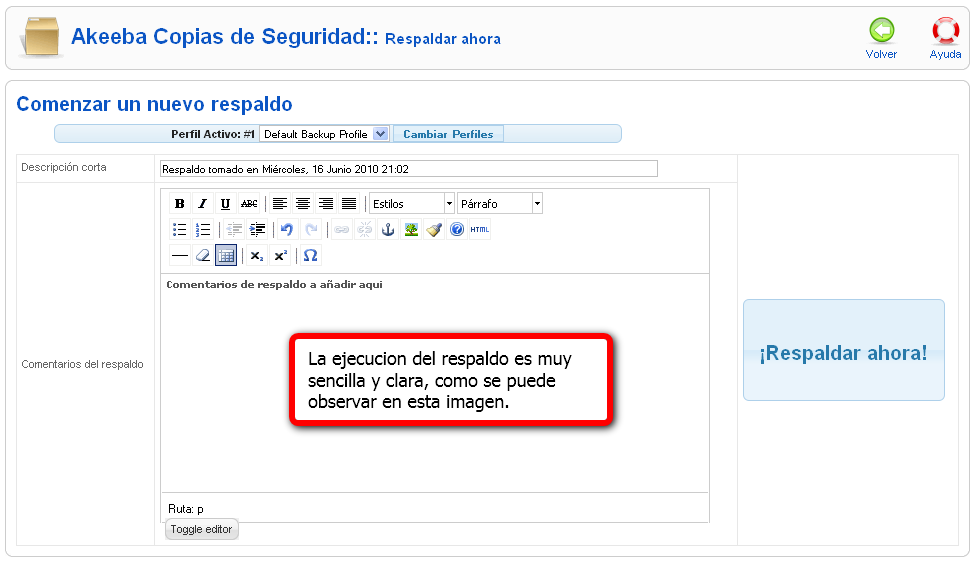The height and width of the screenshot is (562, 976).
Task: Toggle underline formatting in editor
Action: (225, 204)
